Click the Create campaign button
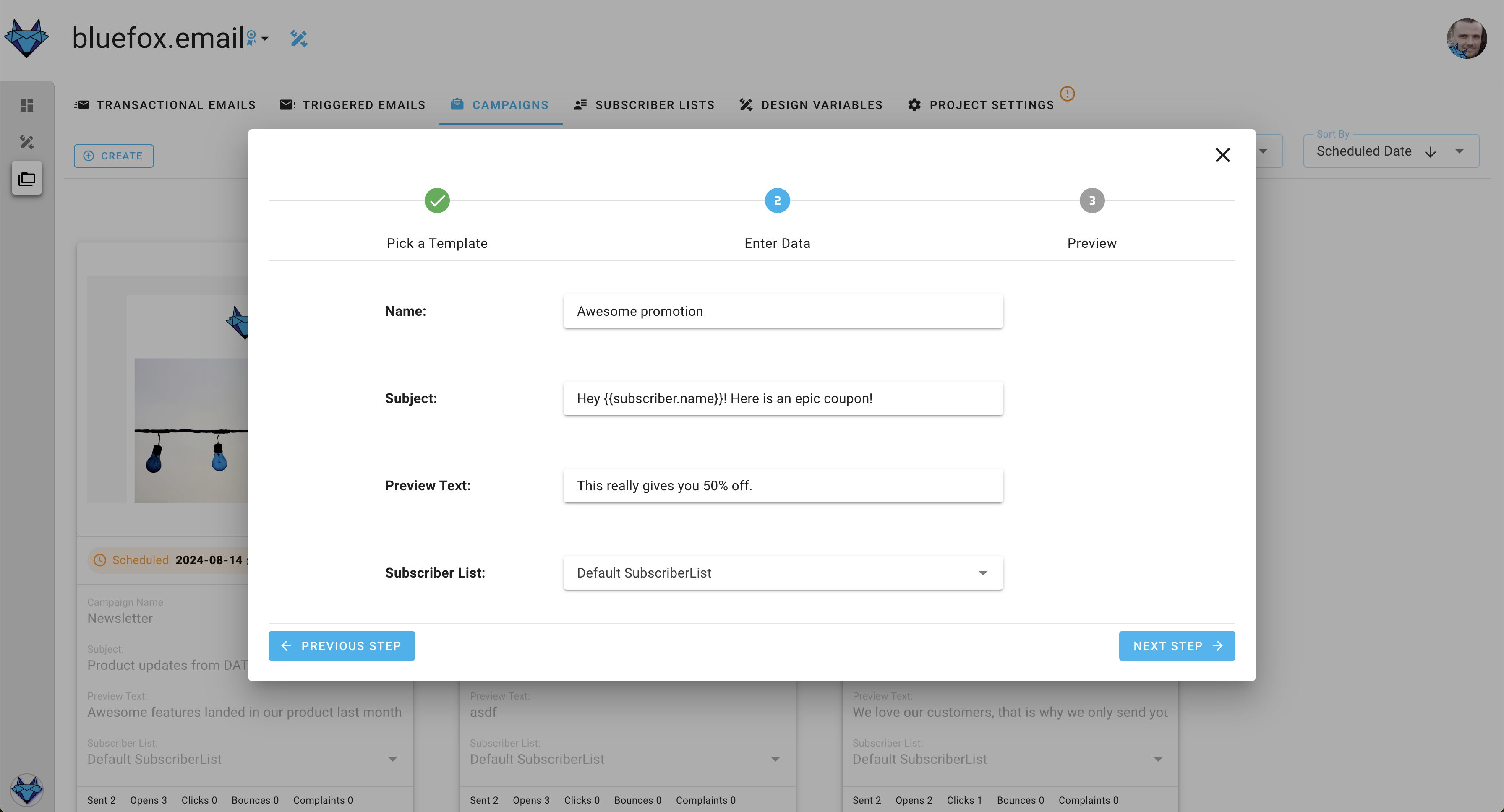This screenshot has width=1504, height=812. (114, 156)
